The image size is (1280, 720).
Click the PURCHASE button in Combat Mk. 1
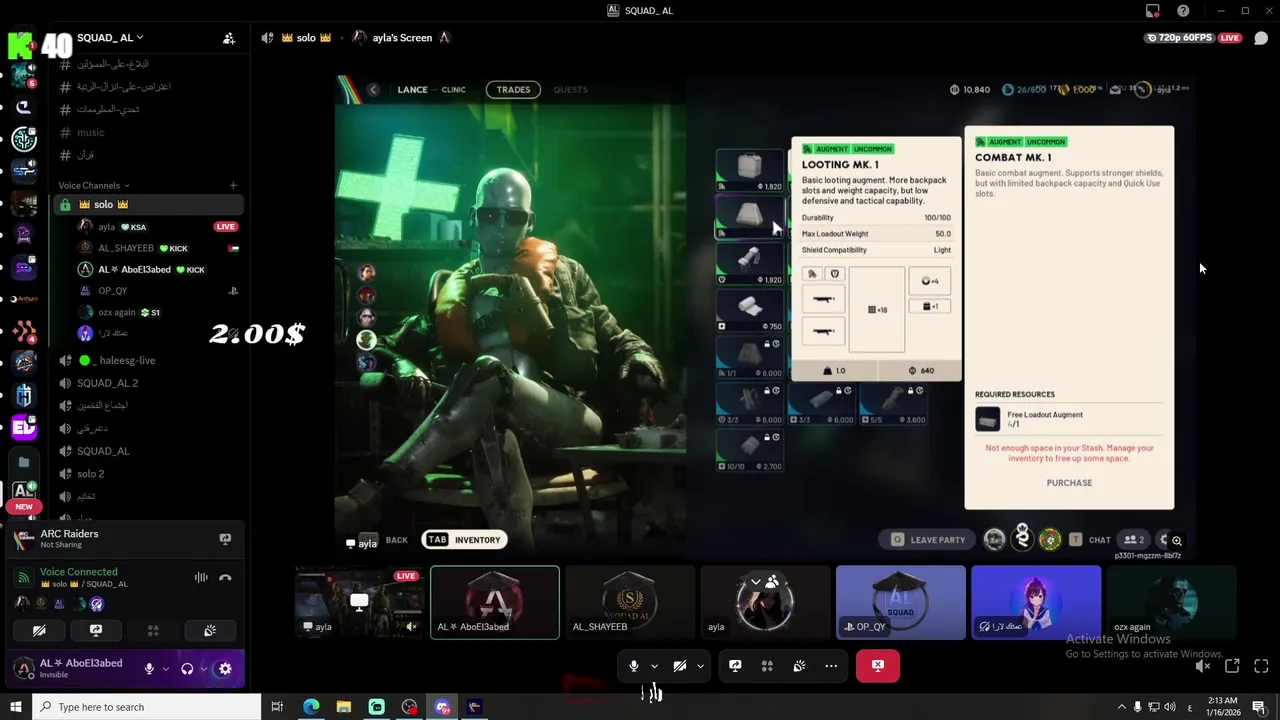(x=1069, y=483)
